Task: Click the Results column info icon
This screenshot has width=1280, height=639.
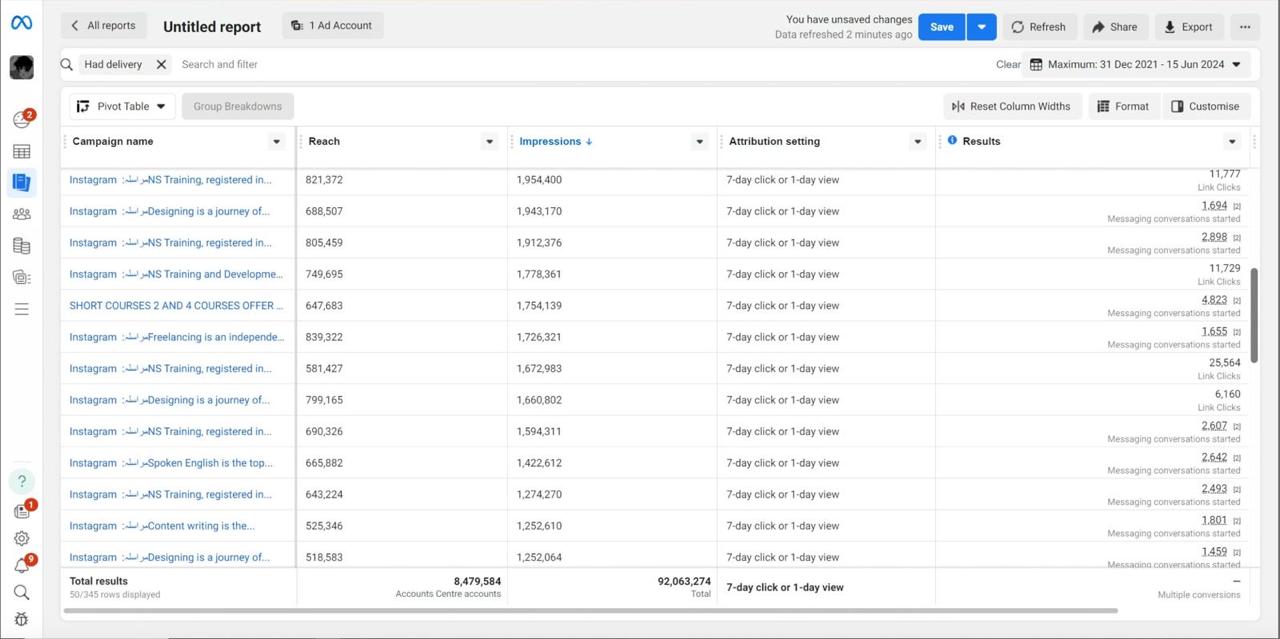Action: (x=952, y=141)
